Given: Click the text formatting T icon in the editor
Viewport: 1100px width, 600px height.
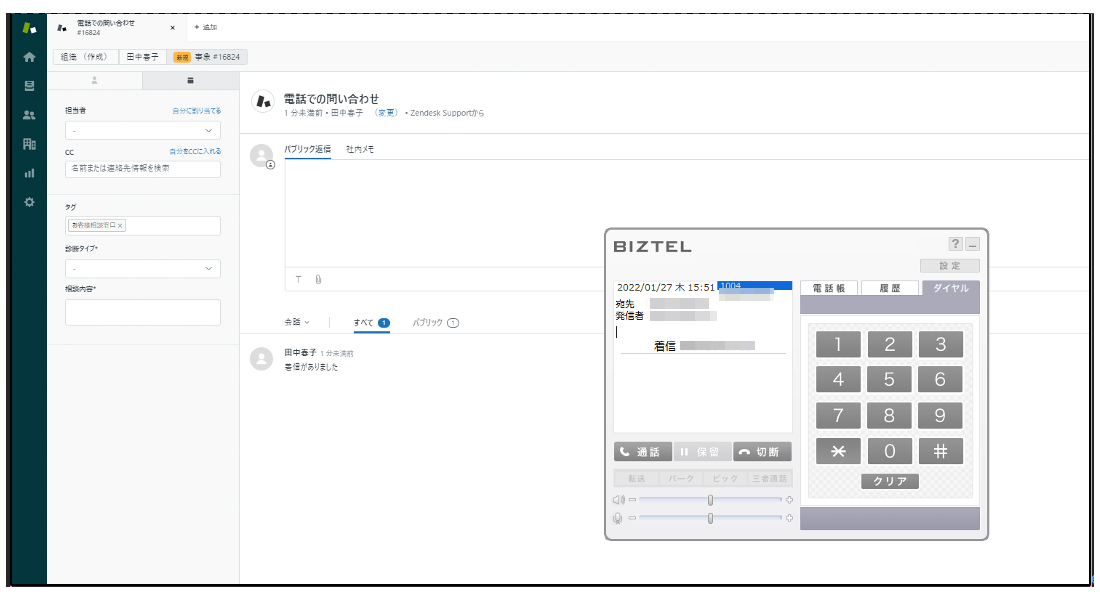Looking at the screenshot, I should pos(298,281).
